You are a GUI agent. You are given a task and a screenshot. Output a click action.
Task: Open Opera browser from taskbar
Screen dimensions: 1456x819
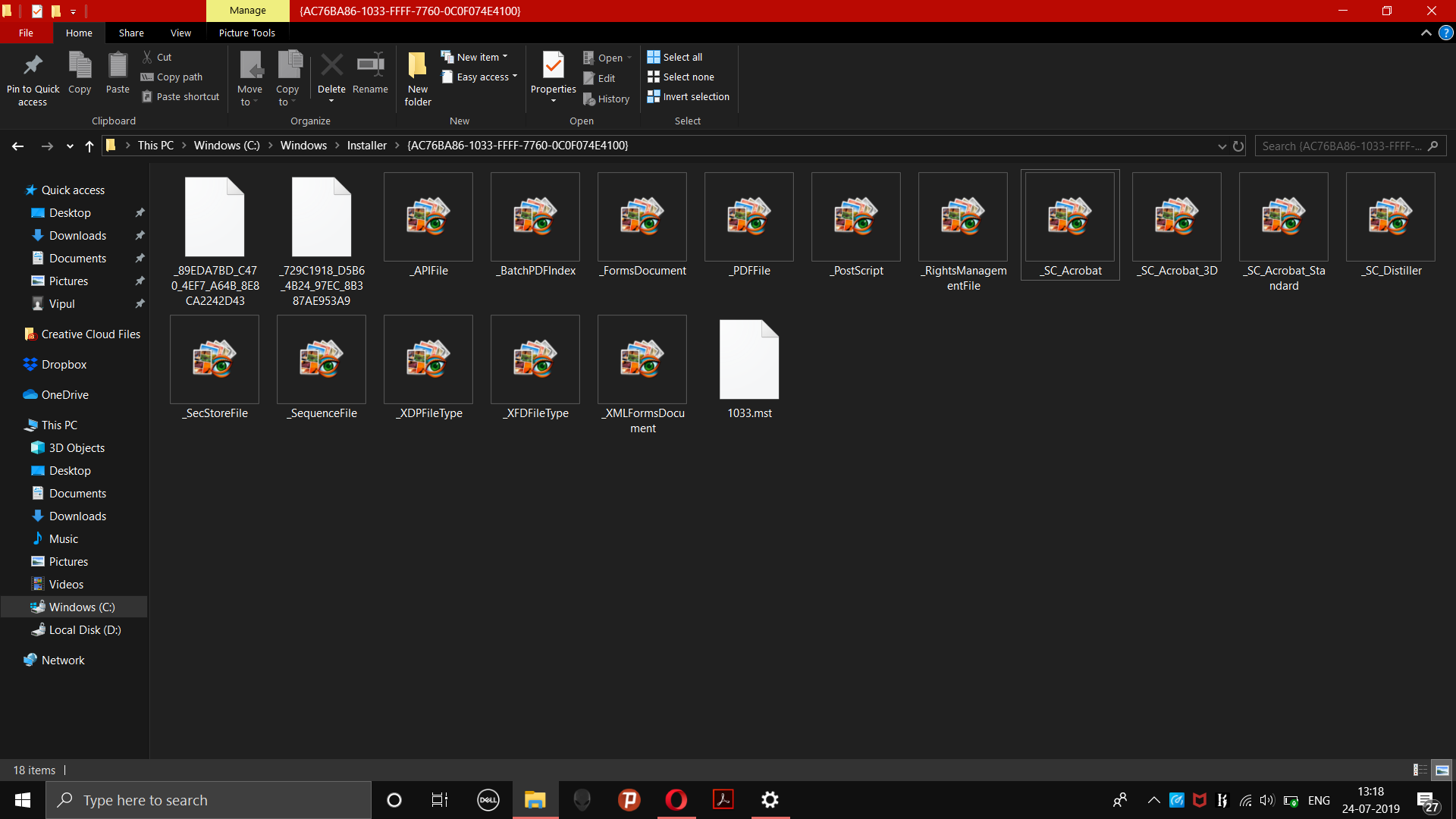(676, 799)
